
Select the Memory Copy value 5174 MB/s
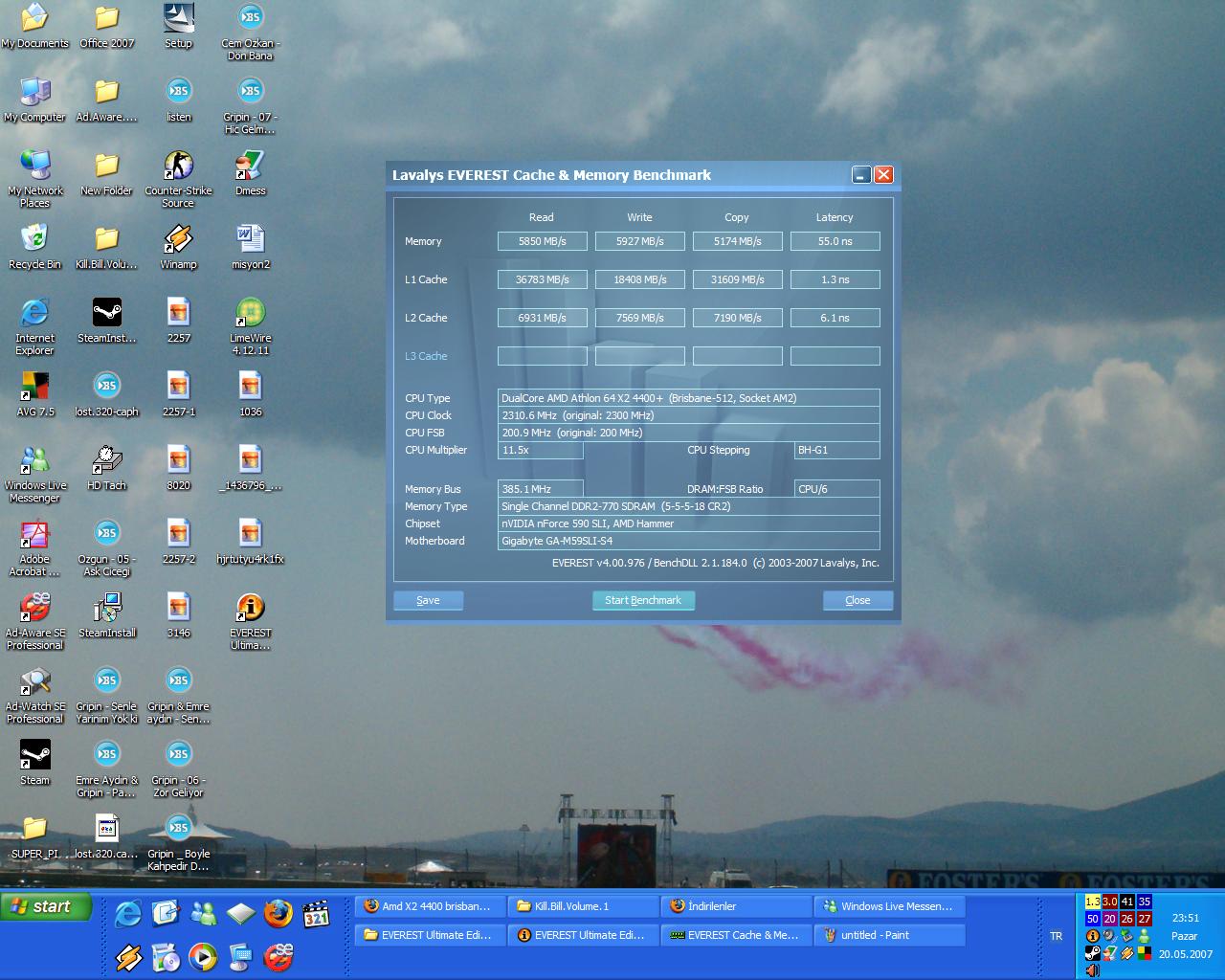[x=737, y=241]
